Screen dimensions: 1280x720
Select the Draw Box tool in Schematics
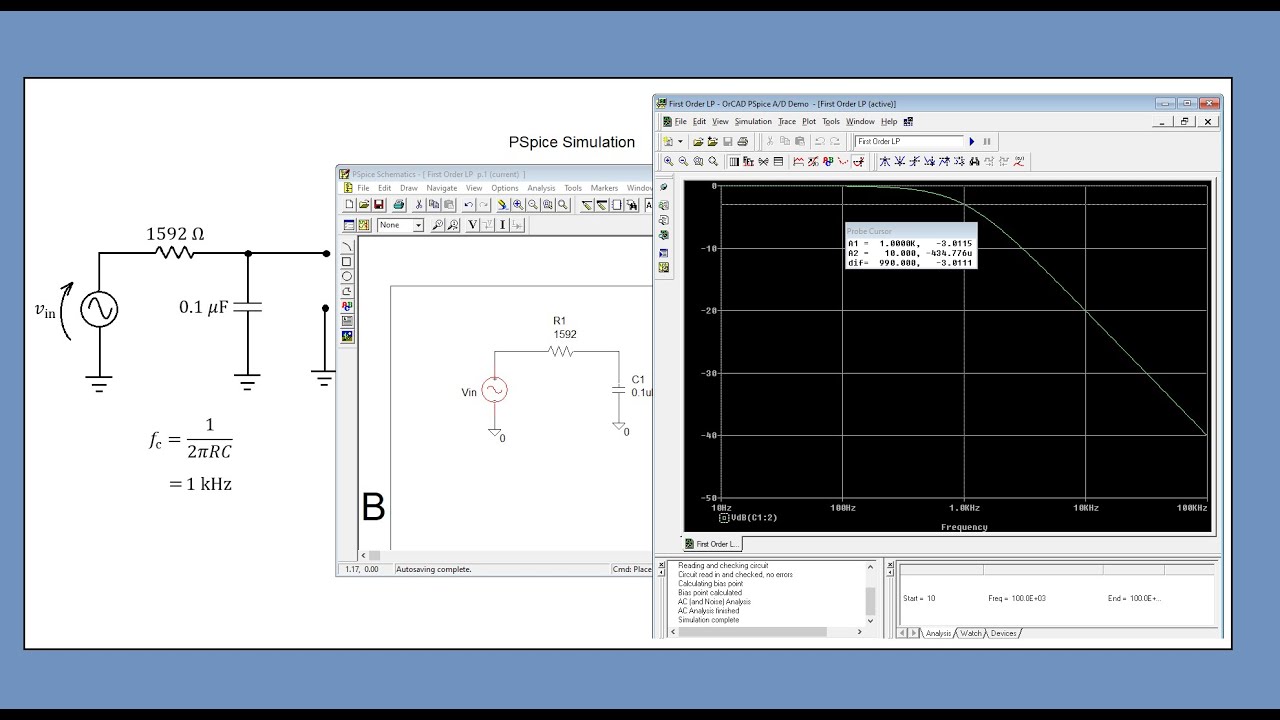(347, 261)
